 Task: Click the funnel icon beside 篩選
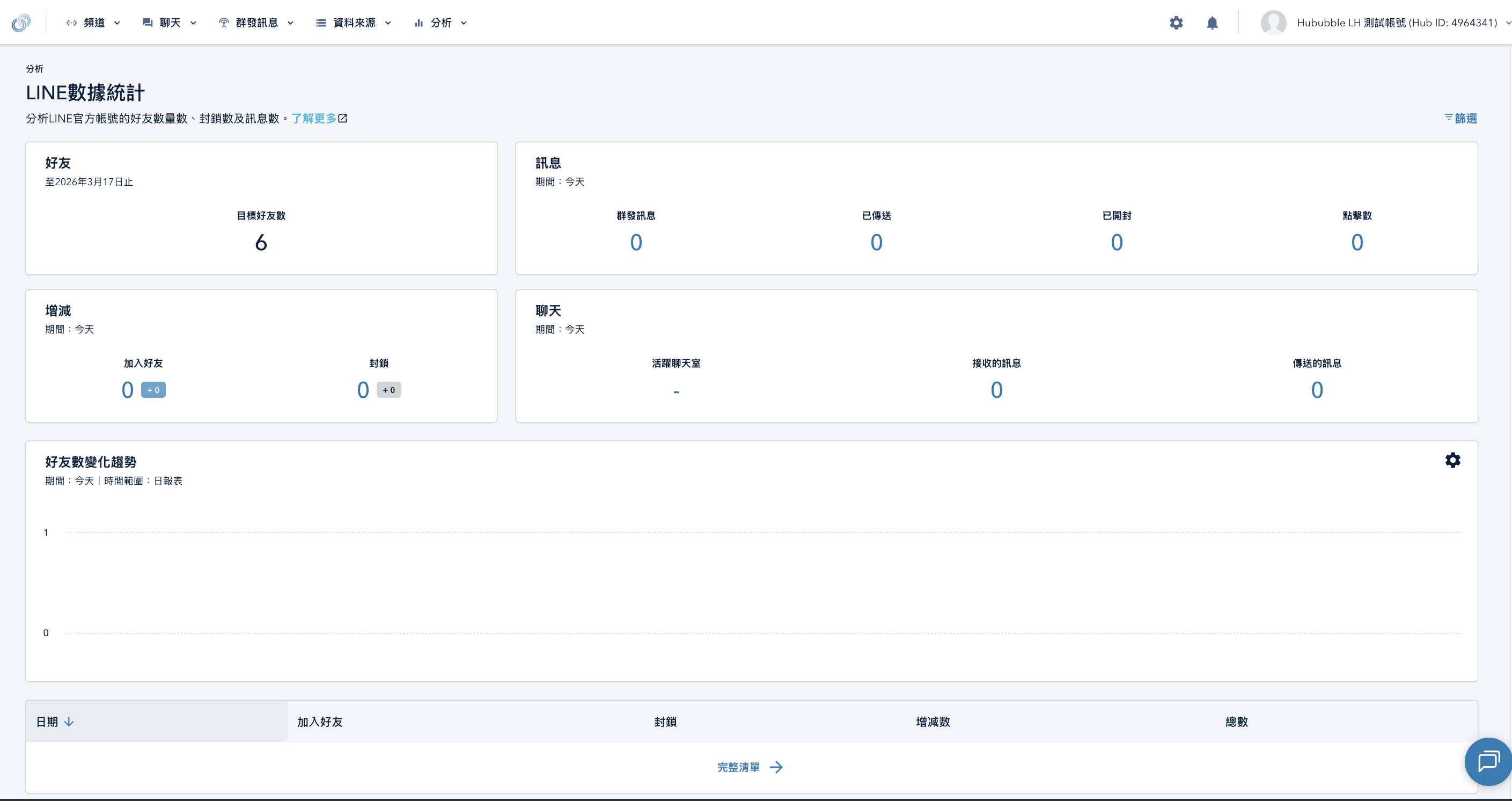1449,118
